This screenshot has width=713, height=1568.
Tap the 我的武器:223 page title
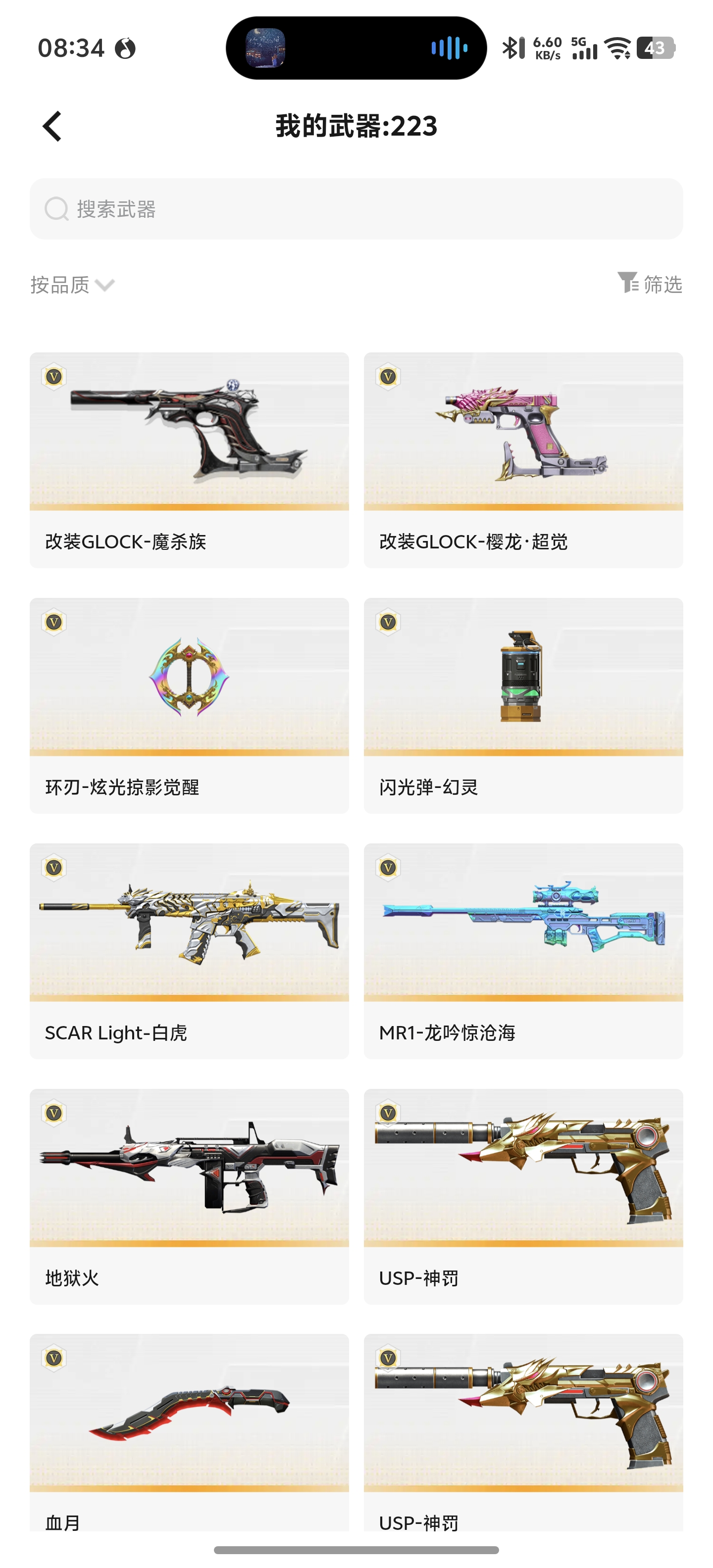coord(356,126)
